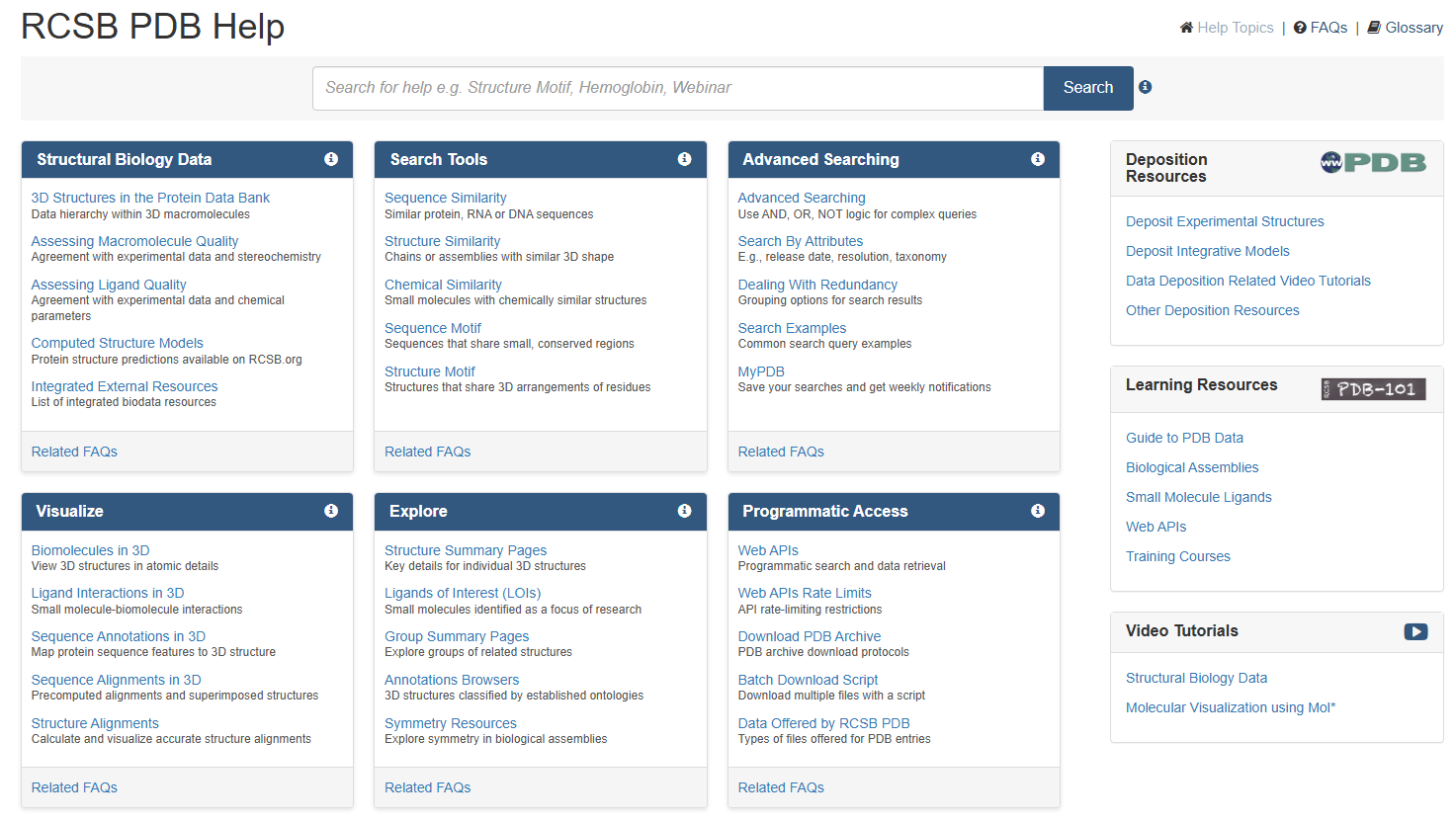1456x823 pixels.
Task: Click the PDB-101 logo in Learning Resources
Action: (x=1373, y=389)
